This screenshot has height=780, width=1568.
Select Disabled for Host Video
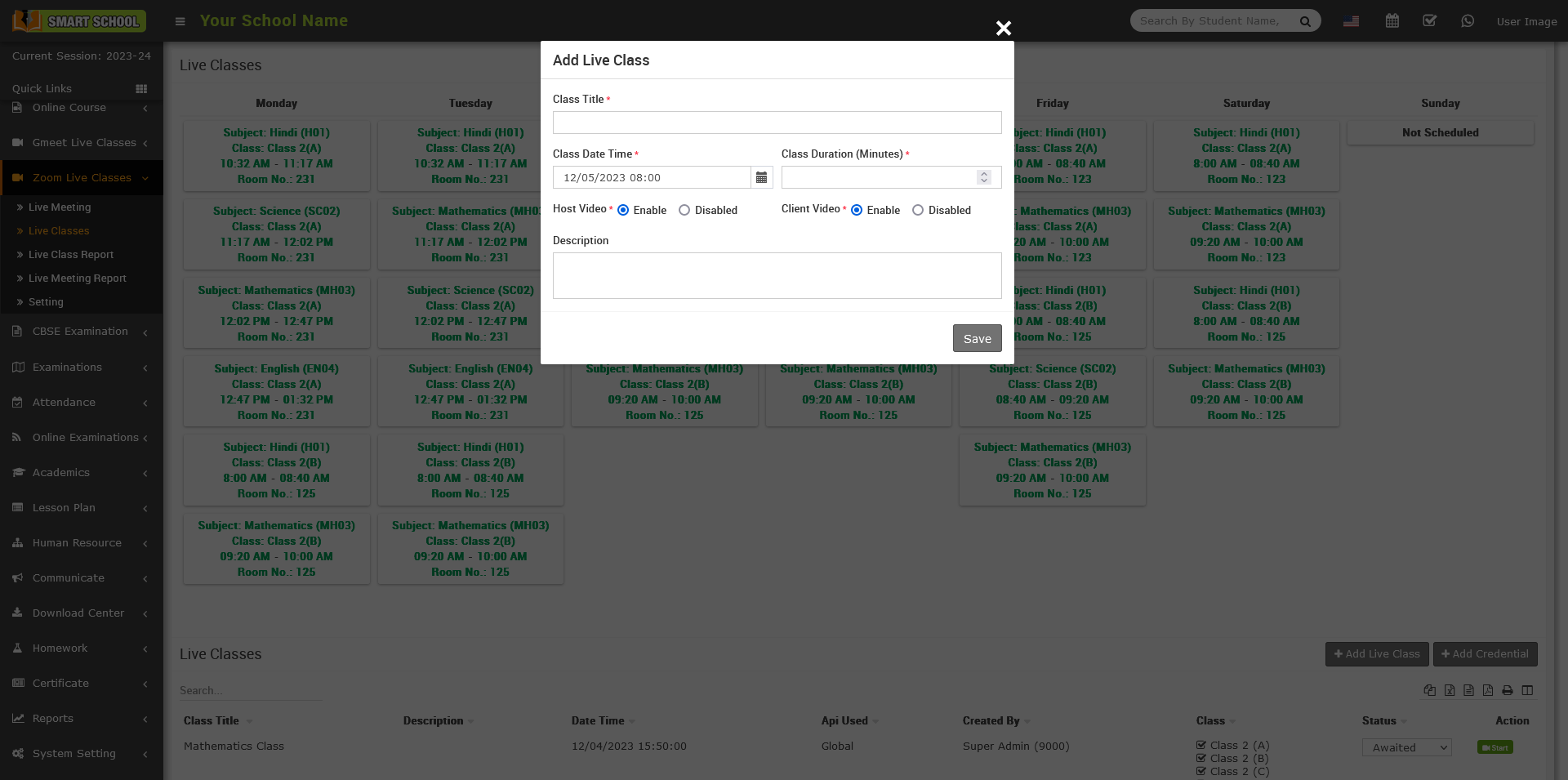[684, 210]
